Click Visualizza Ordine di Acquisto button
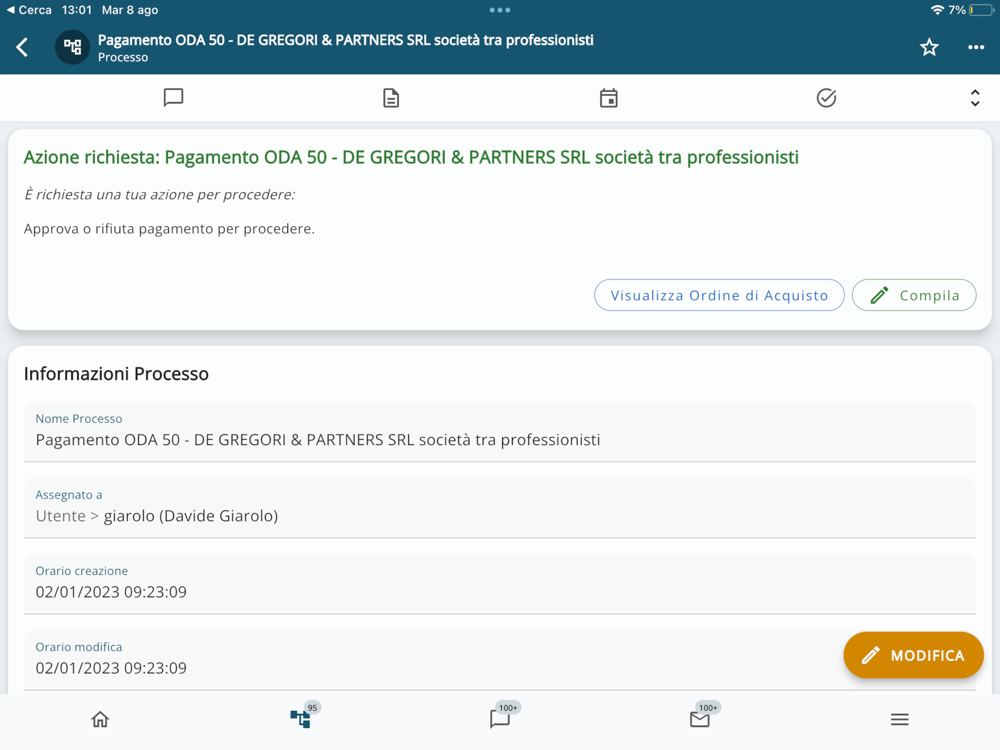The image size is (1000, 750). tap(719, 295)
